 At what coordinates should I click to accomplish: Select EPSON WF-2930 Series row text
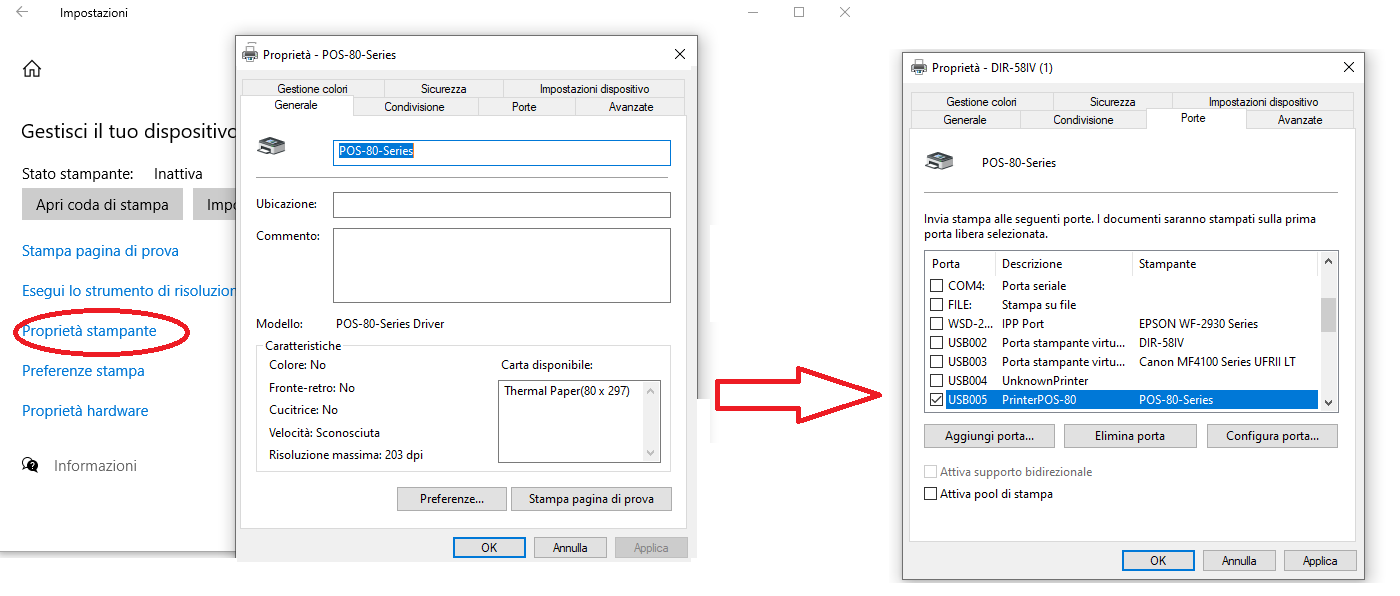[x=1198, y=324]
